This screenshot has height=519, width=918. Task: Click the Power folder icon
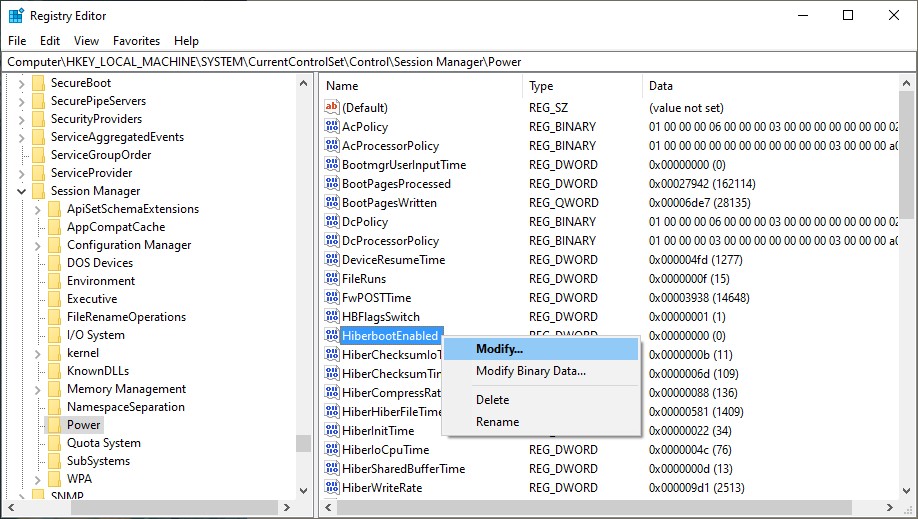coord(54,425)
